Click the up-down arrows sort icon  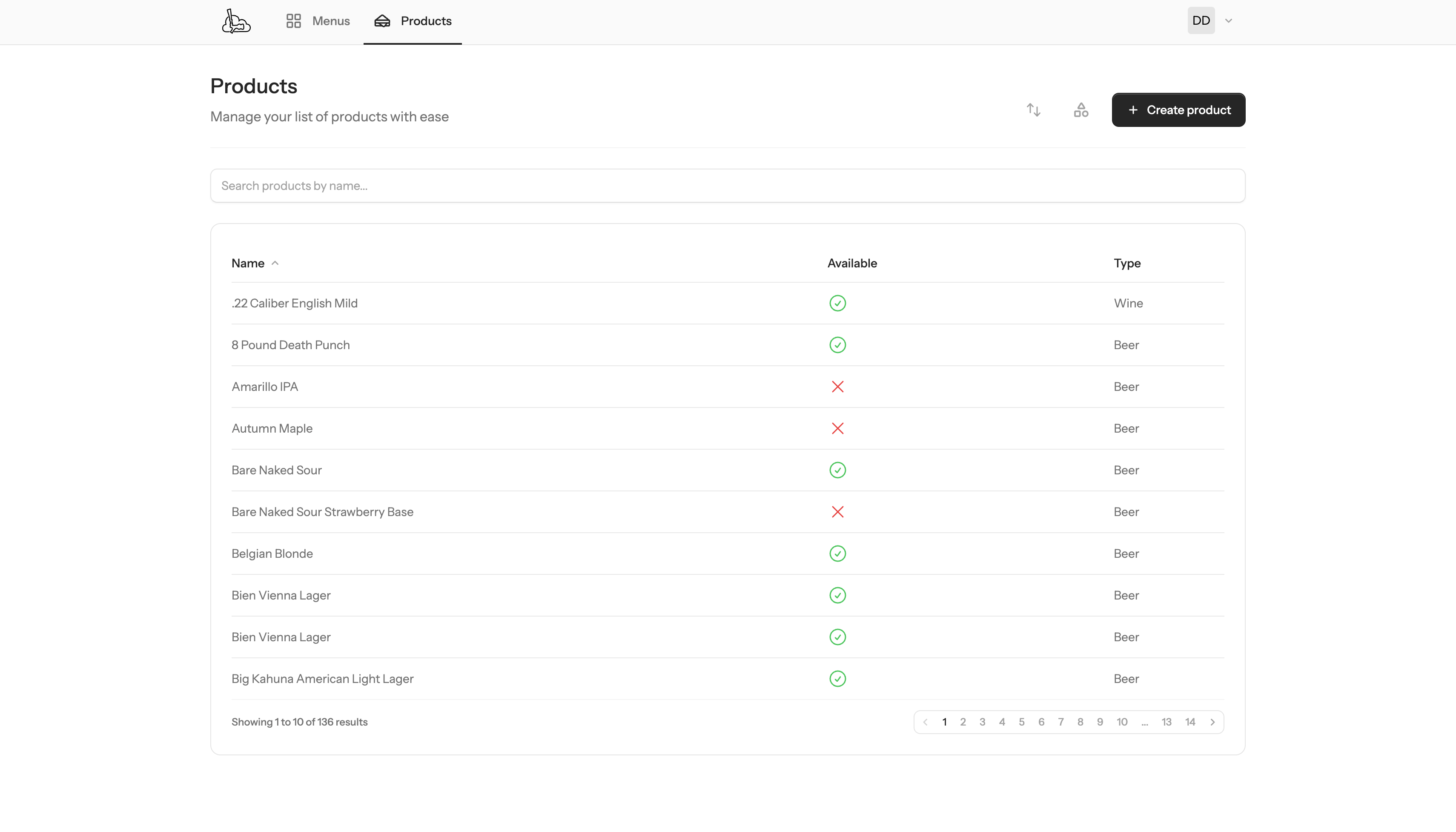[x=1033, y=109]
